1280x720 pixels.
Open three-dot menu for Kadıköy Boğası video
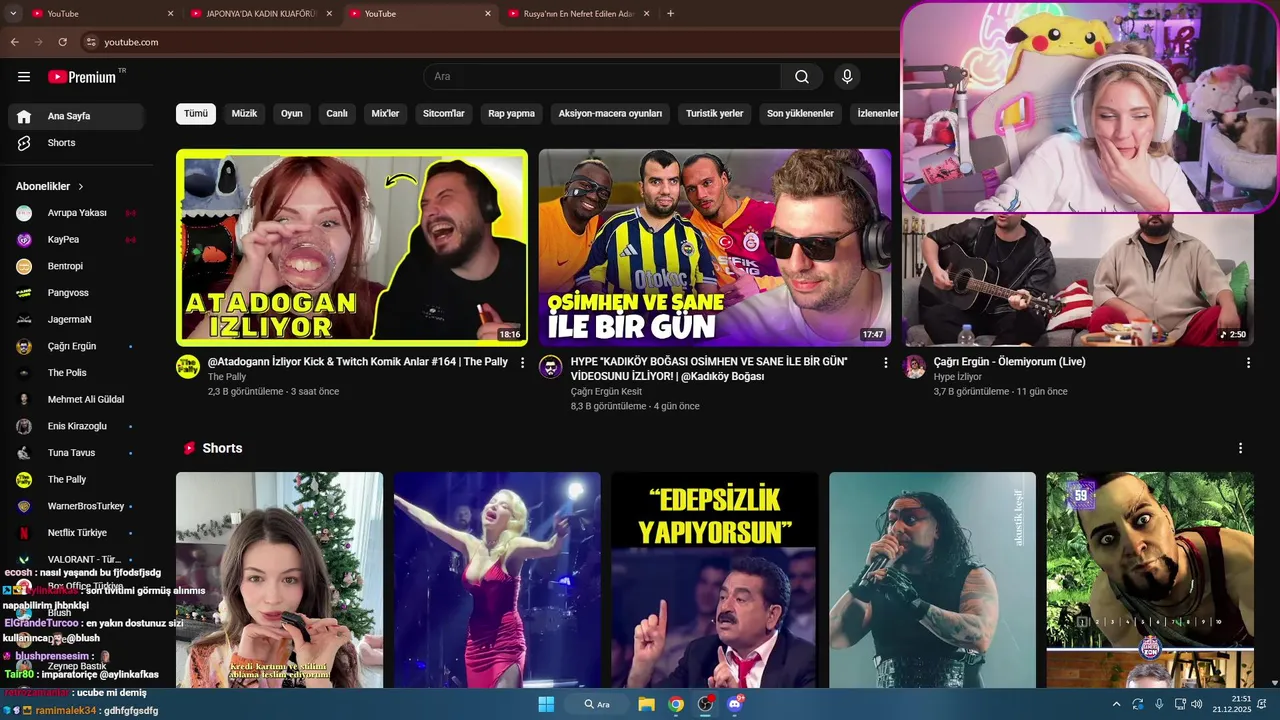[885, 363]
